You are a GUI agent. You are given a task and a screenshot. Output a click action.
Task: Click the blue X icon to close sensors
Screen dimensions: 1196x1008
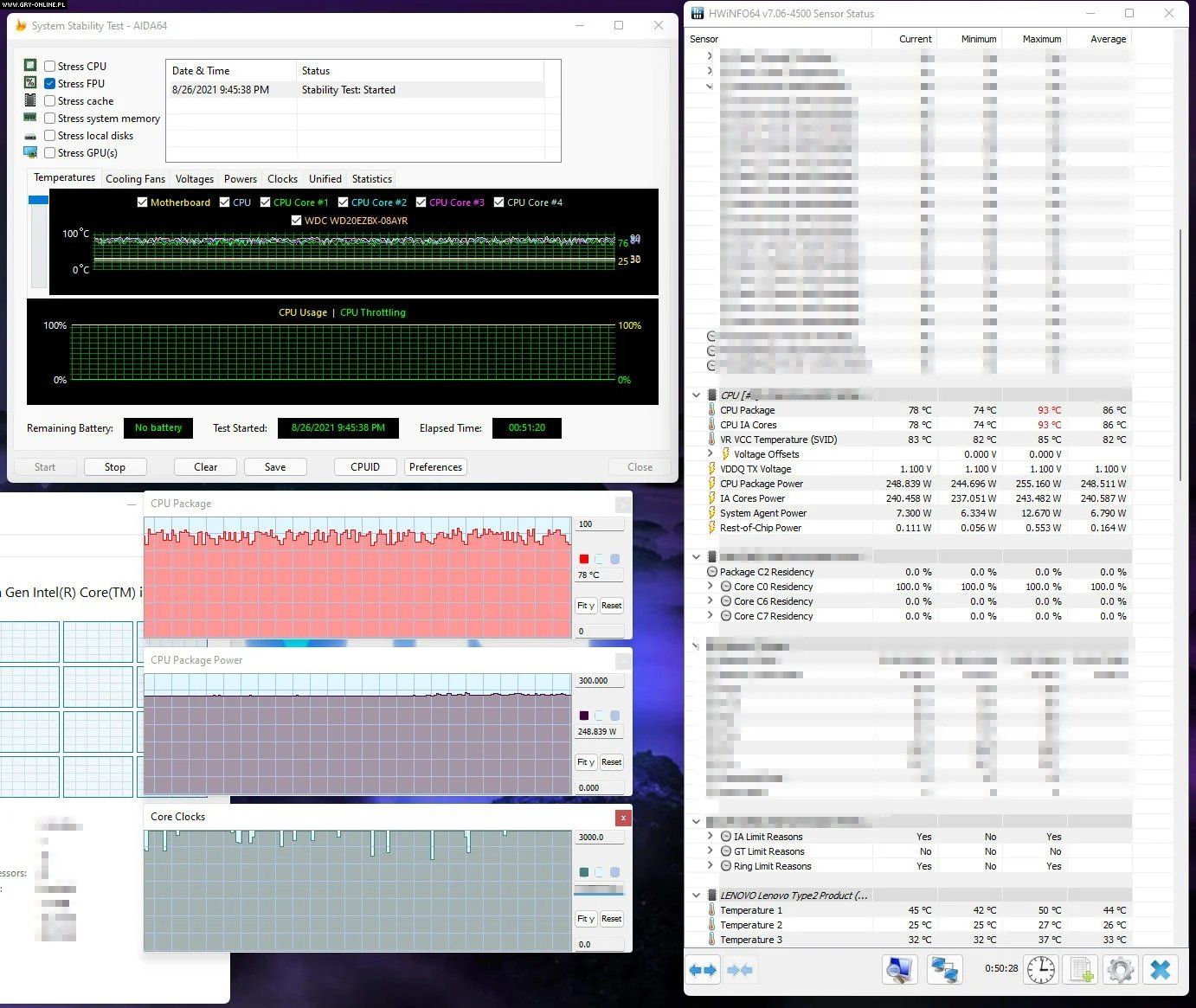pos(1161,969)
